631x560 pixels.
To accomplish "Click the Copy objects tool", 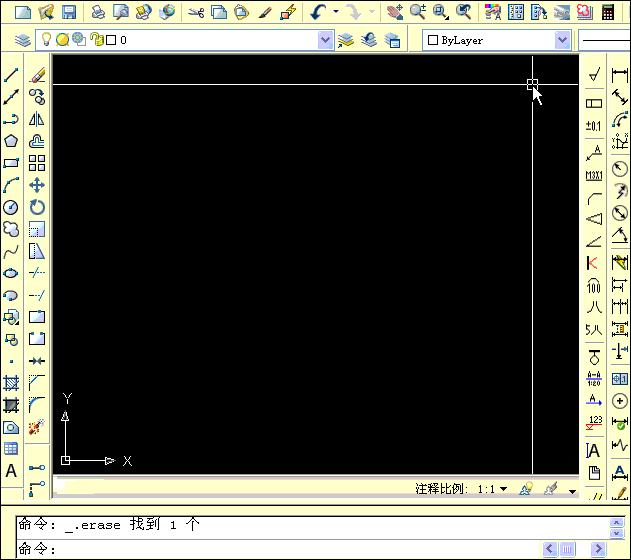I will click(x=37, y=97).
